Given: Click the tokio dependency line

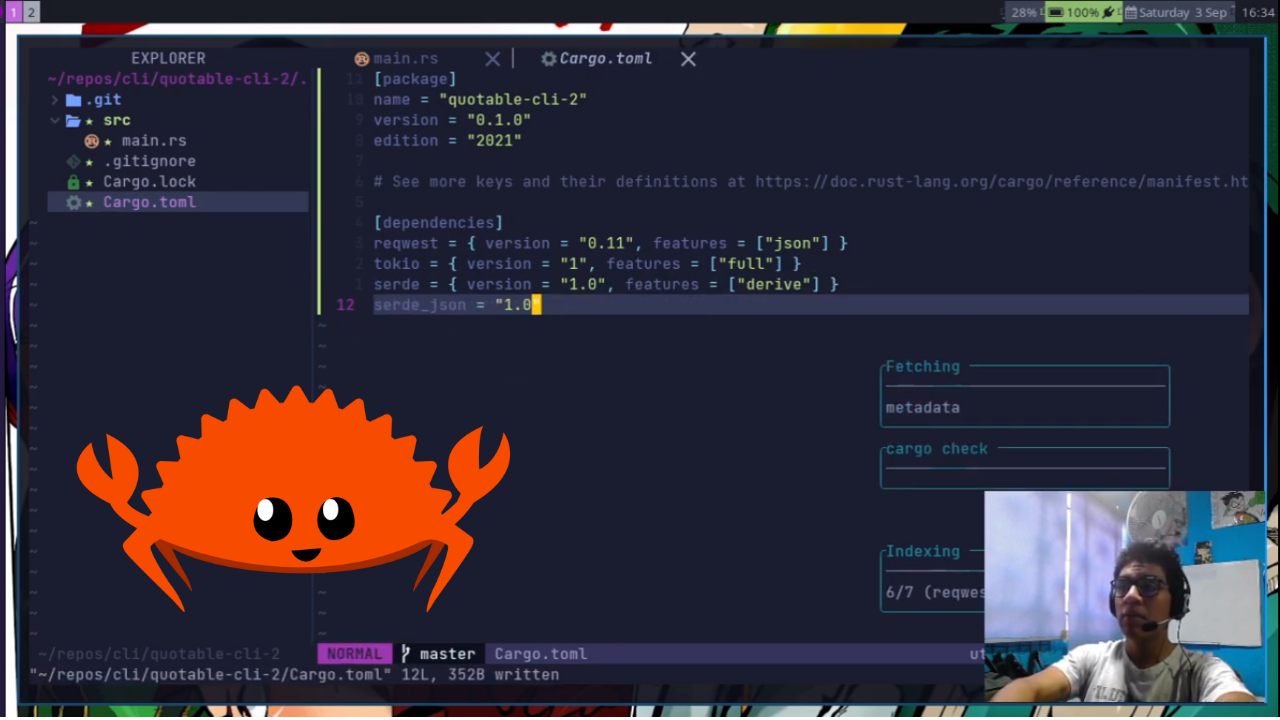Looking at the screenshot, I should tap(587, 264).
